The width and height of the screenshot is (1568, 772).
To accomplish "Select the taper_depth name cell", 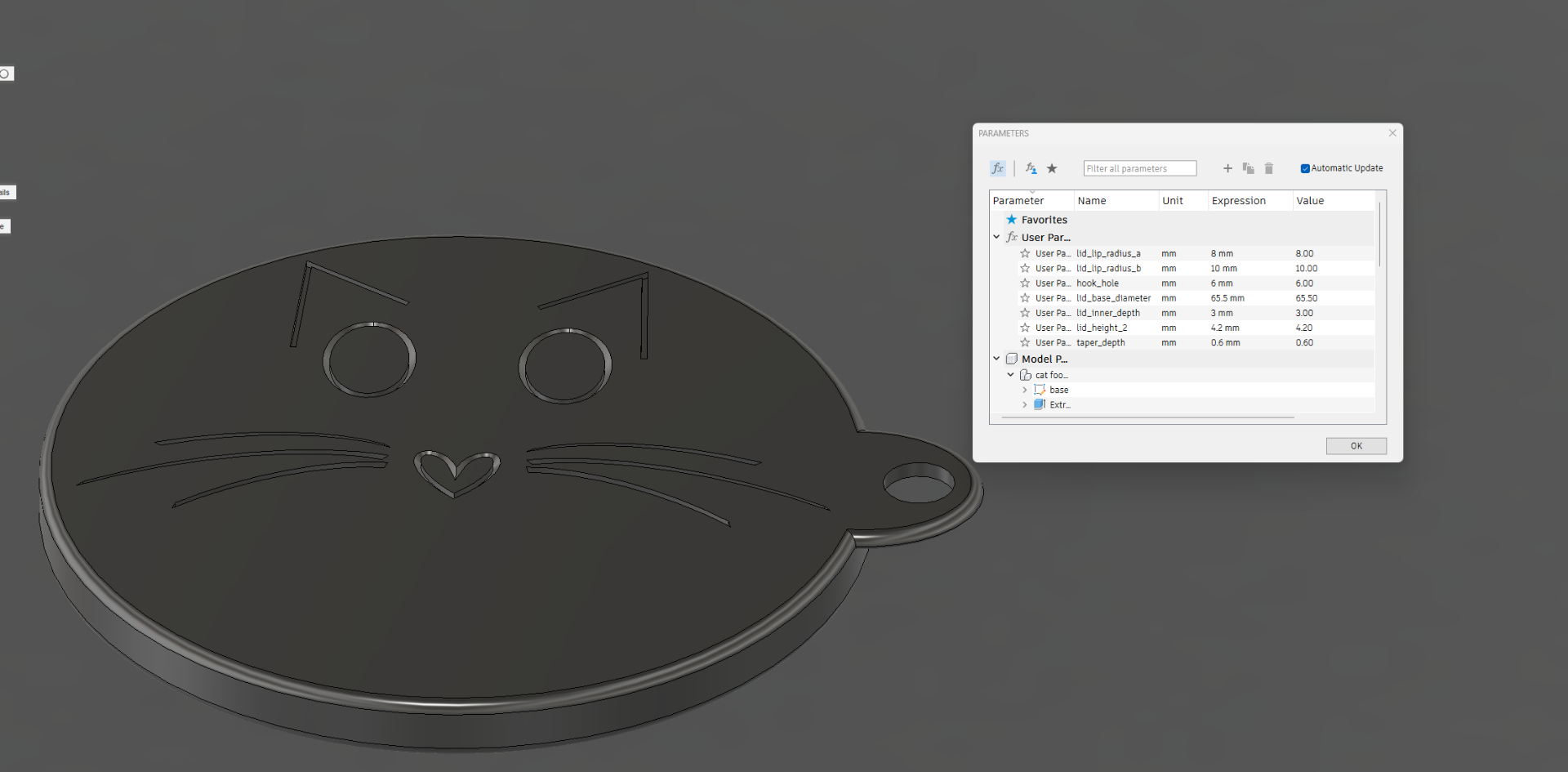I will pos(1116,342).
